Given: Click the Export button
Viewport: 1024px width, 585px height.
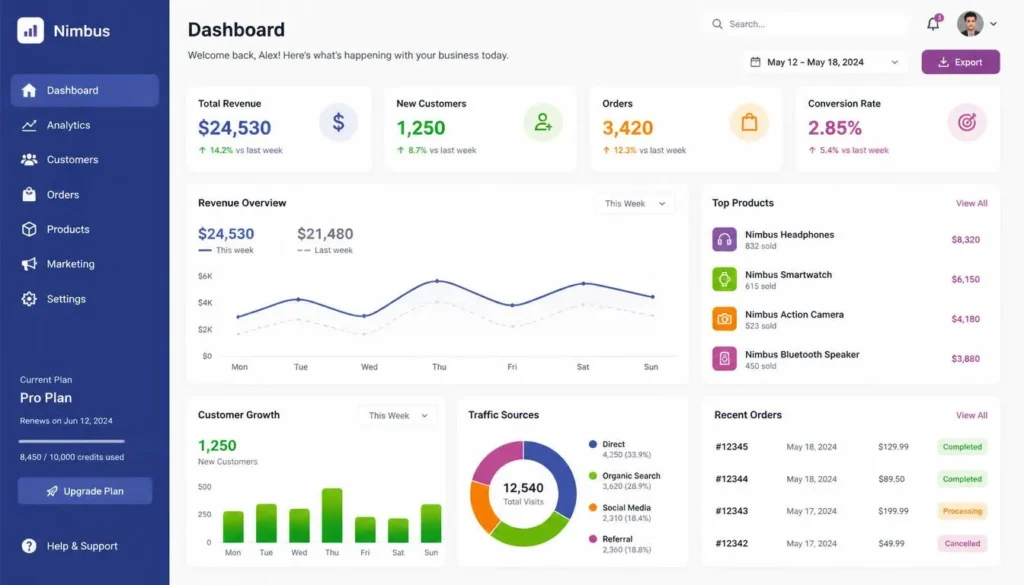Looking at the screenshot, I should click(961, 62).
